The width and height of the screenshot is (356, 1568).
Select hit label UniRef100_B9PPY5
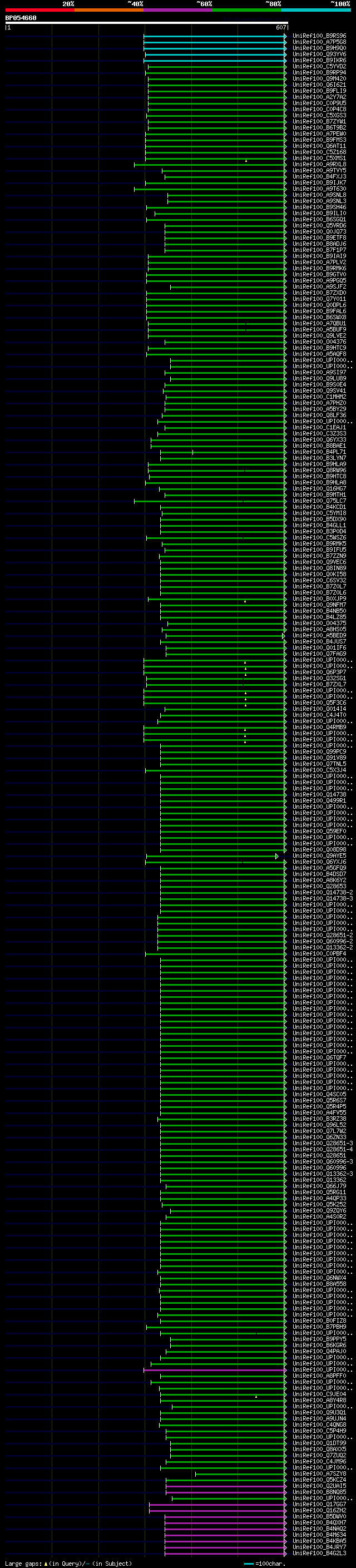pyautogui.click(x=319, y=1338)
